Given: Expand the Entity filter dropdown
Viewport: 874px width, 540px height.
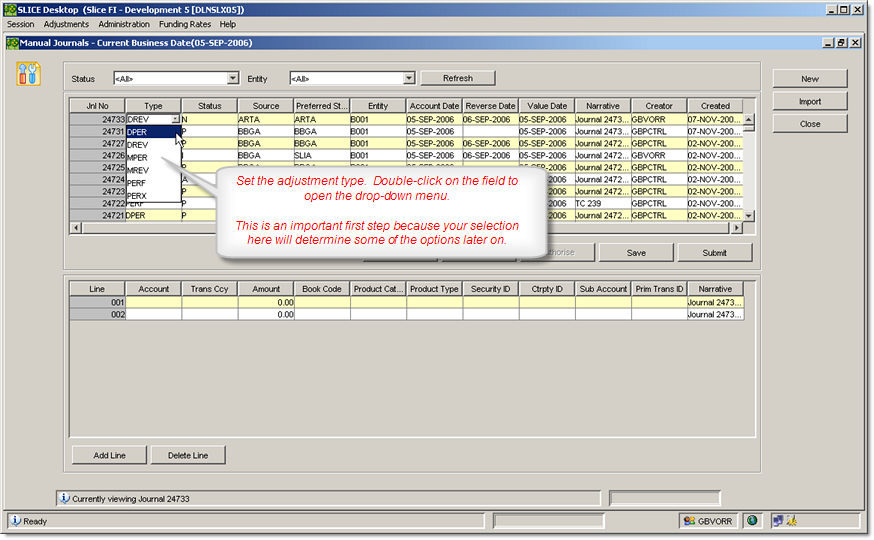Looking at the screenshot, I should tap(409, 78).
